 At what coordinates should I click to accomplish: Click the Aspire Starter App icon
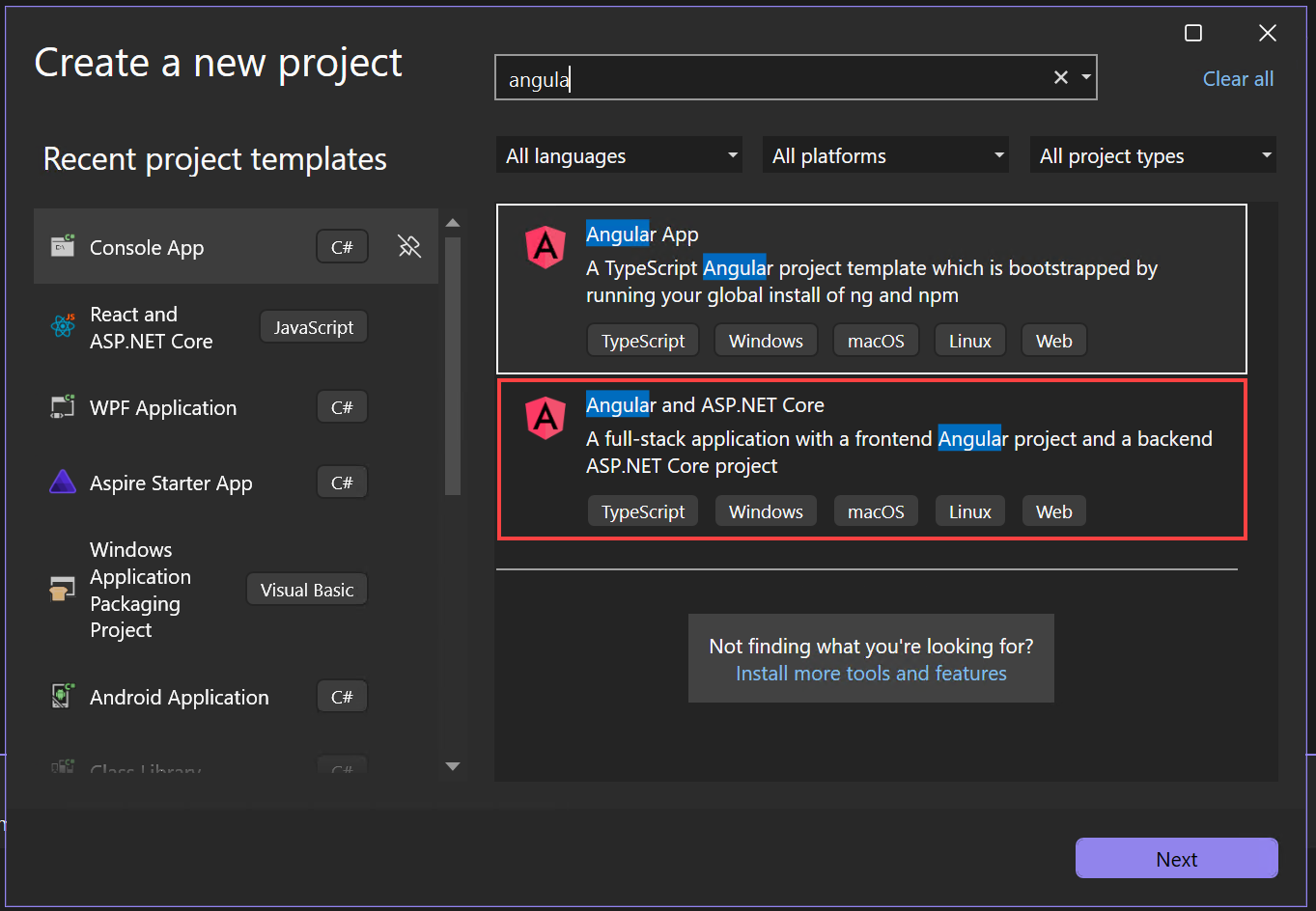[x=62, y=482]
